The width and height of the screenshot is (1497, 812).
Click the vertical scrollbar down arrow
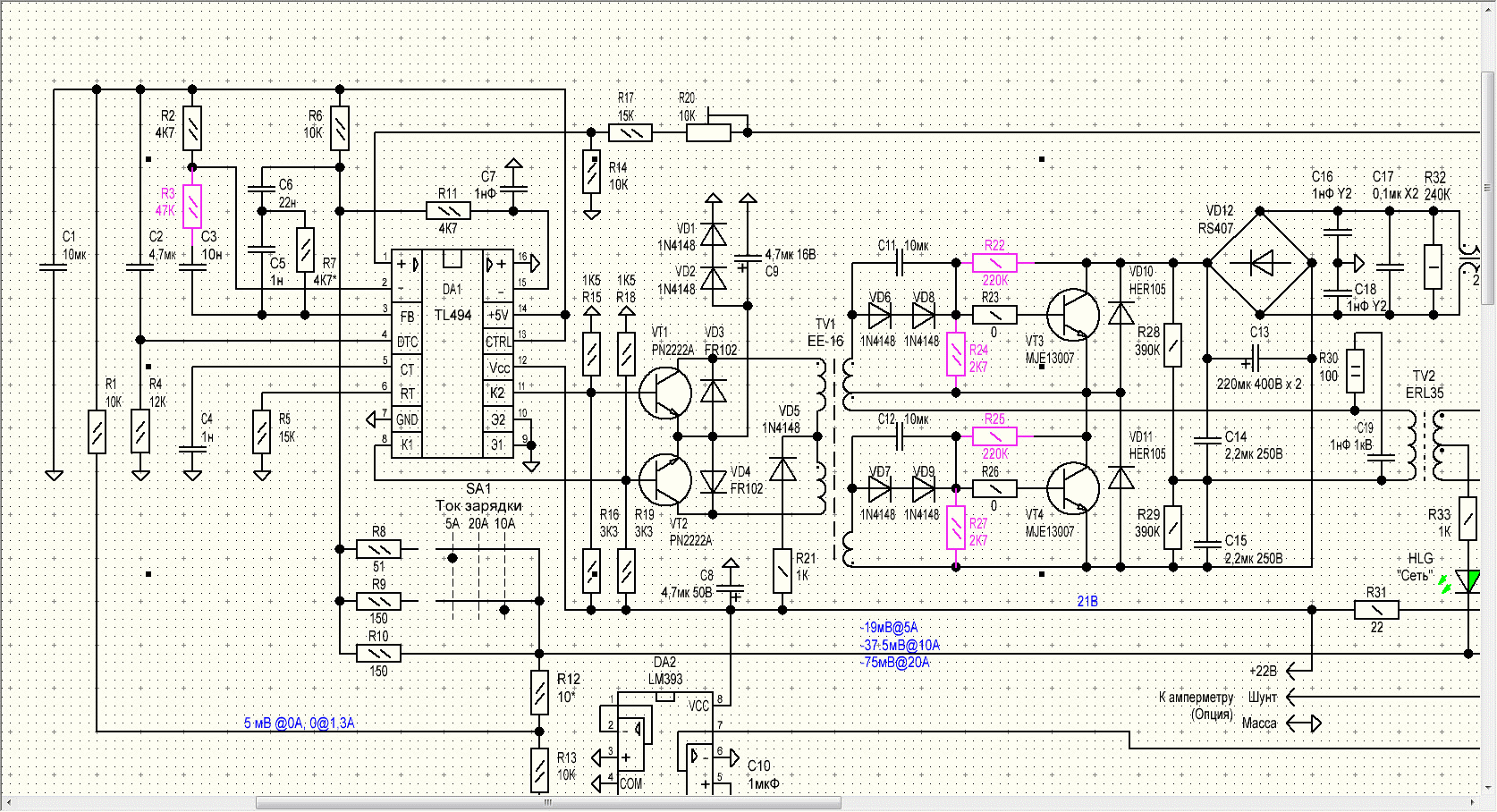(x=1489, y=787)
